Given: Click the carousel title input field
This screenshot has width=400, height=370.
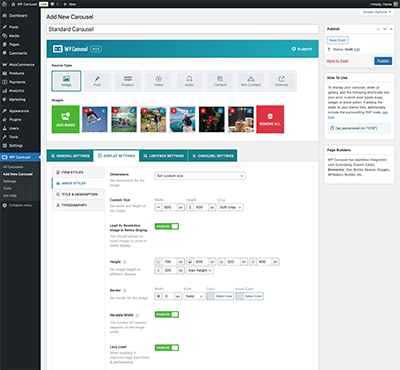Looking at the screenshot, I should pos(182,29).
